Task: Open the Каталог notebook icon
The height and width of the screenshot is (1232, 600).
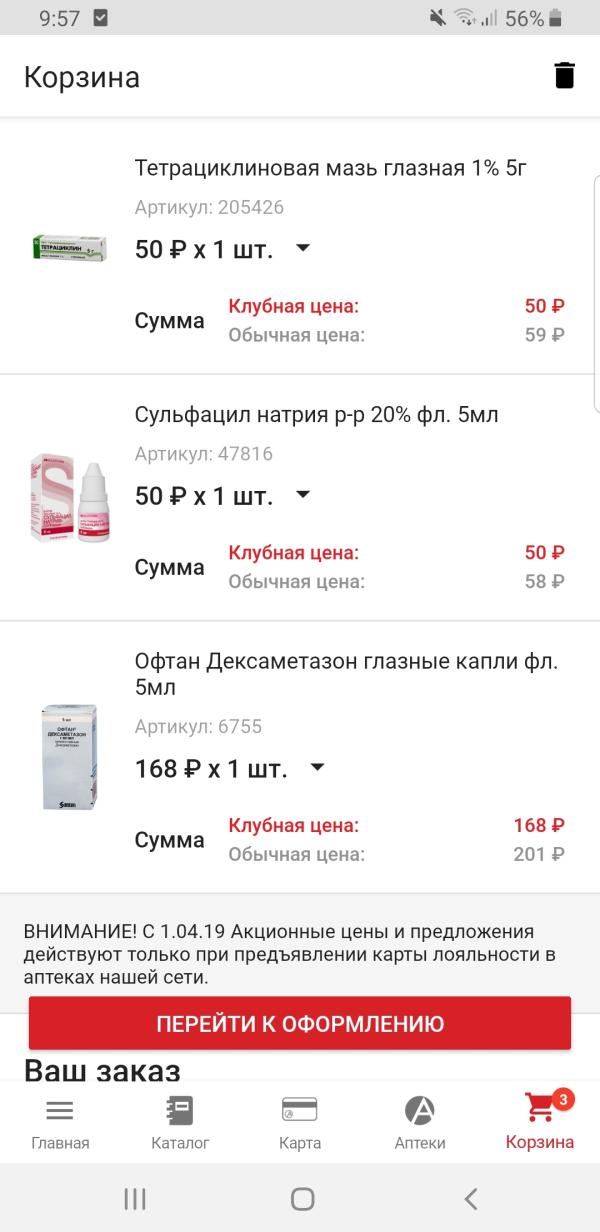Action: click(x=180, y=1110)
